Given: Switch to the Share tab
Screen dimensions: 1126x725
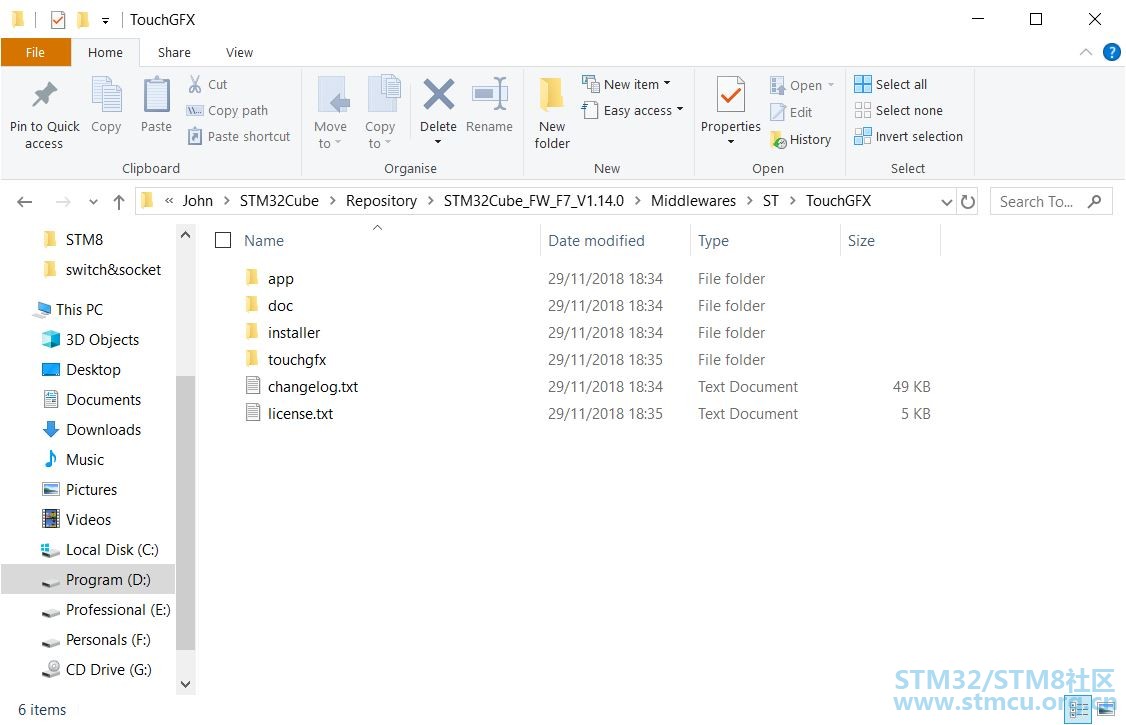Looking at the screenshot, I should tap(175, 52).
